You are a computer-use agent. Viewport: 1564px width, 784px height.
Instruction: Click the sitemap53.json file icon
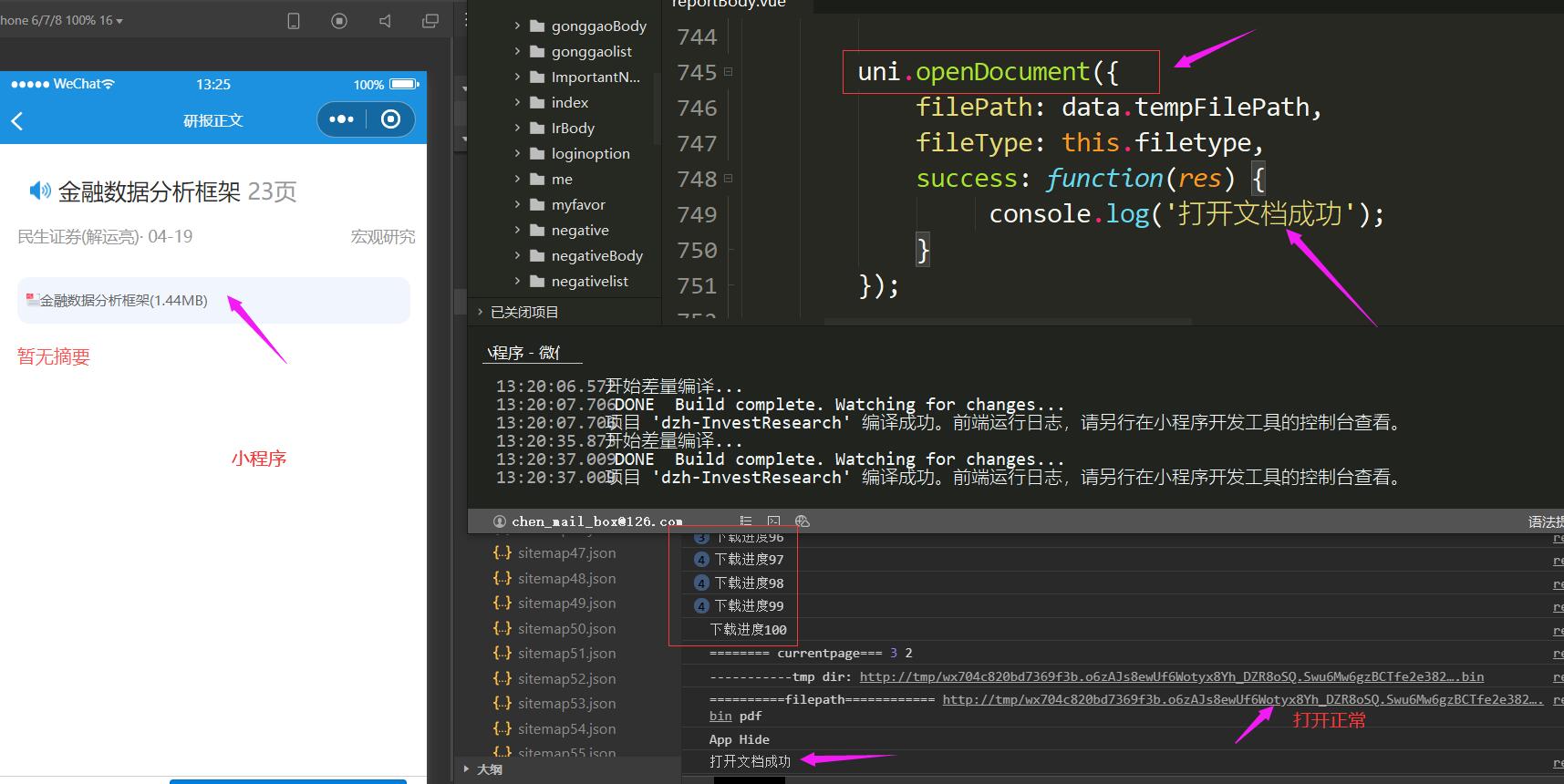[x=502, y=703]
